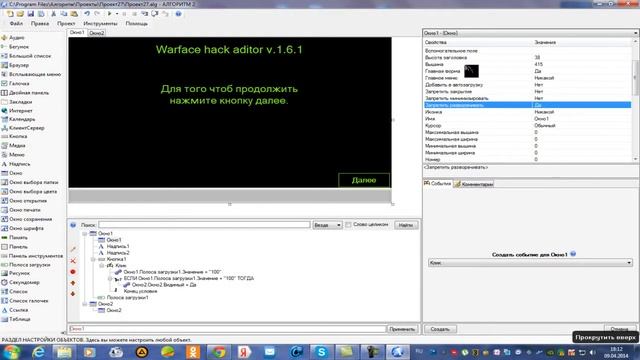Click the edit pencil icon beside the tree
The image size is (640, 360).
pyautogui.click(x=73, y=249)
